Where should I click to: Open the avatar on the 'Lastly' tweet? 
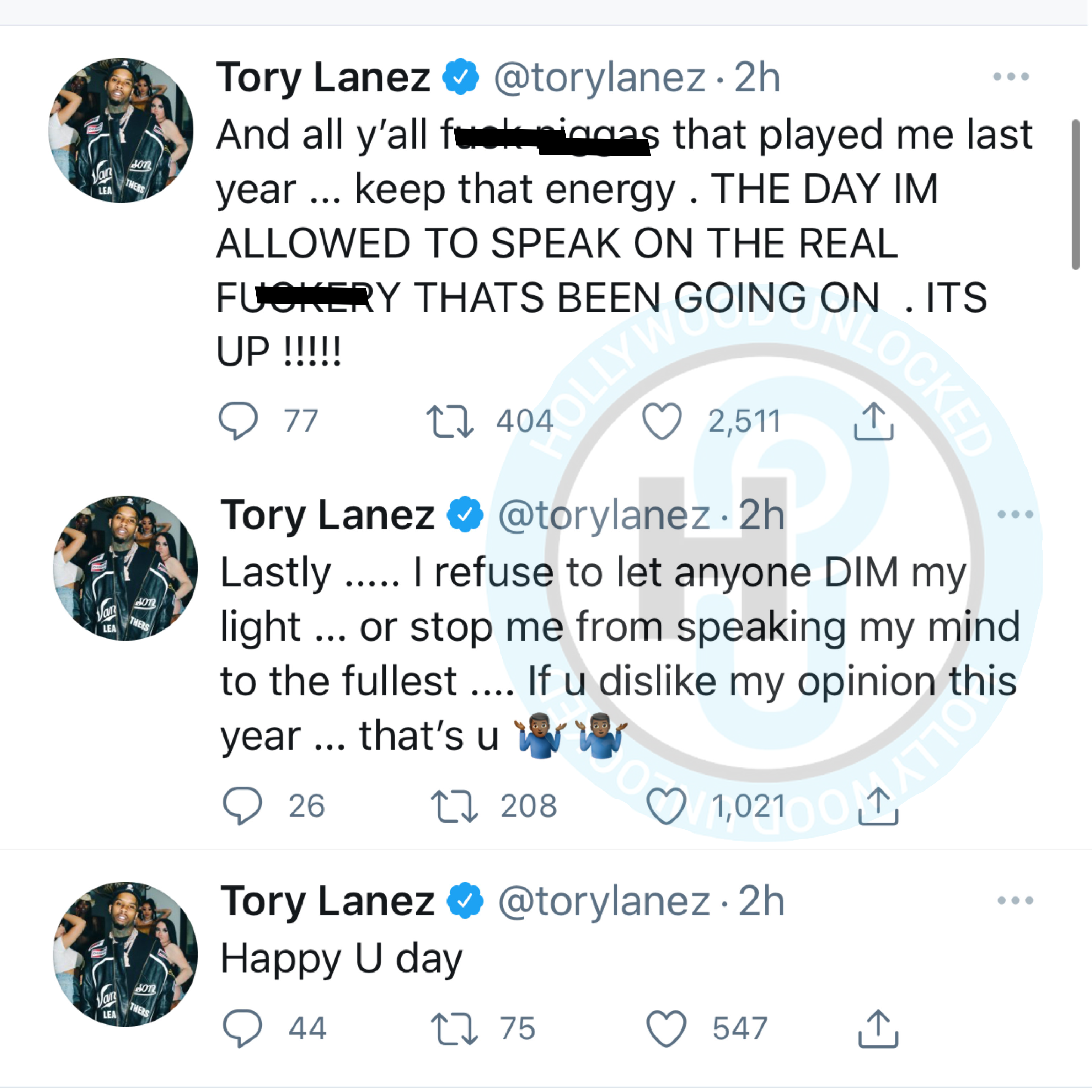tap(125, 568)
